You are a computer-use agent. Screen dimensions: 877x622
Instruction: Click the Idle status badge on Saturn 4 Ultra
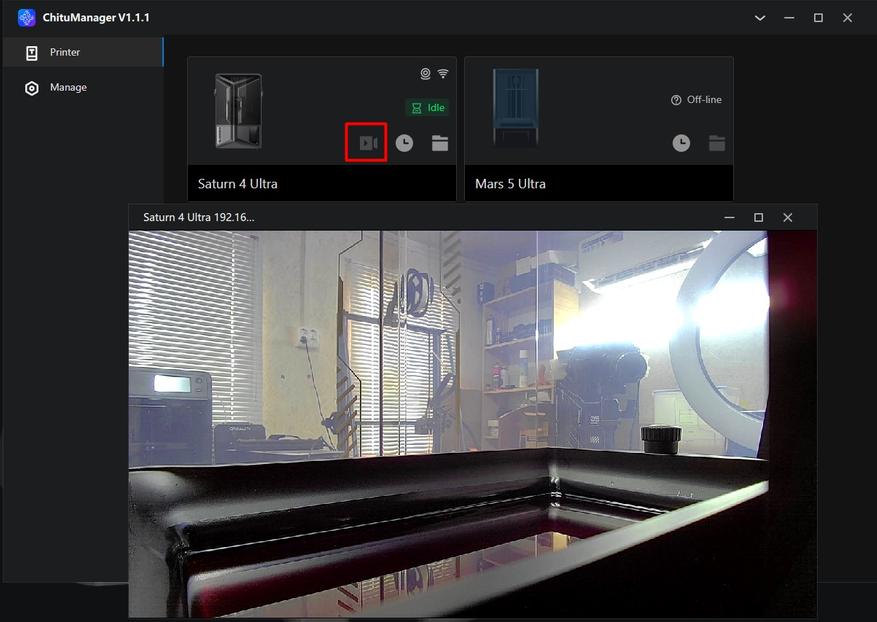pyautogui.click(x=428, y=108)
